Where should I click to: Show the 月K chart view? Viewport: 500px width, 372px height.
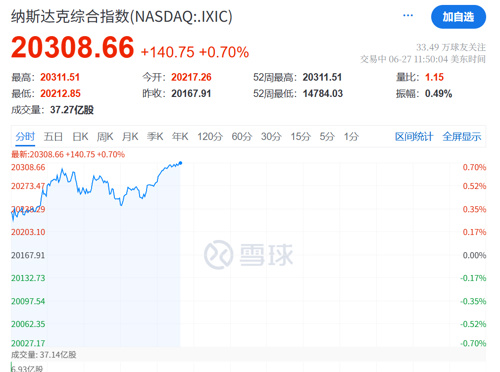(x=130, y=136)
